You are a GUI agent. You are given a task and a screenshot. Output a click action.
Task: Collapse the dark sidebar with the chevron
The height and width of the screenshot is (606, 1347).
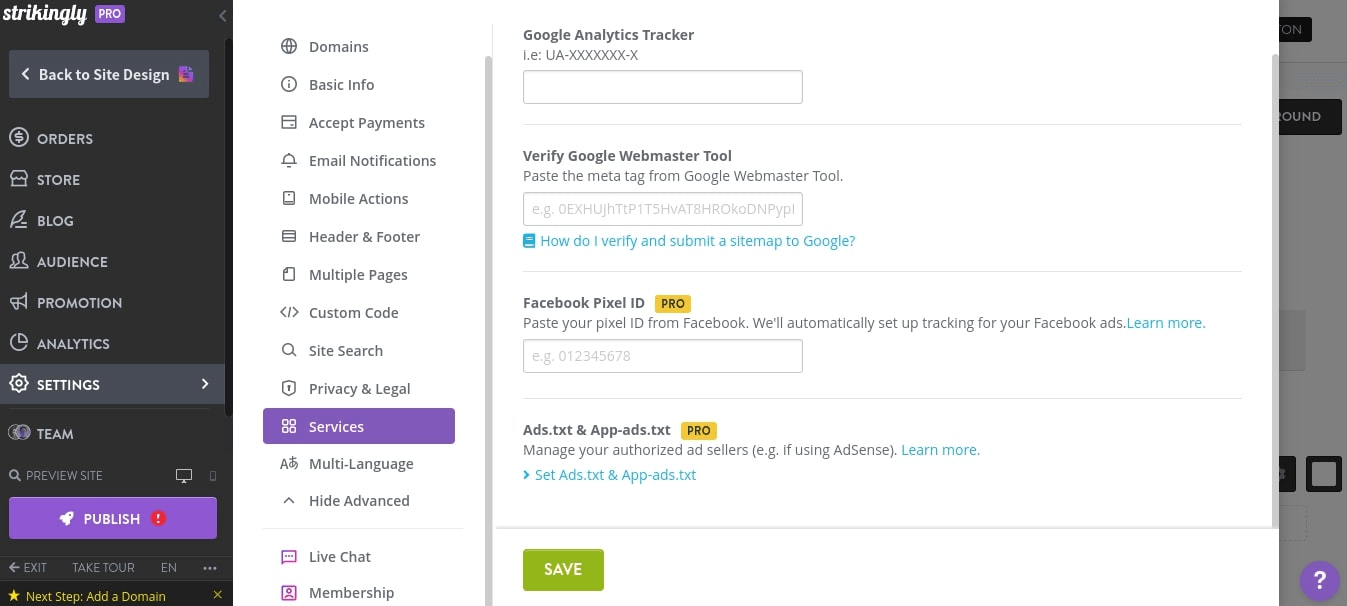pyautogui.click(x=221, y=15)
